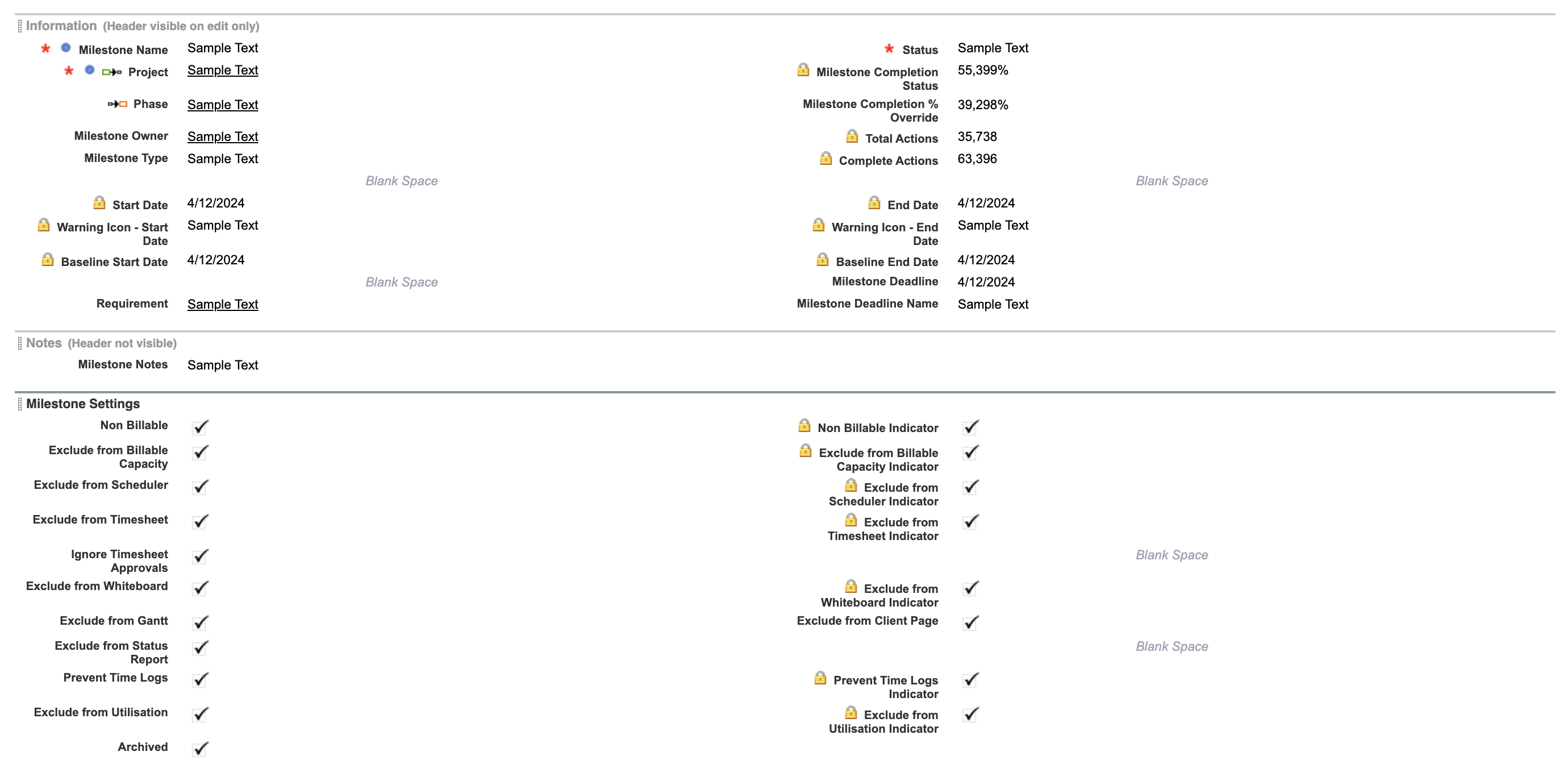Click the blue dot beside Milestone Name
This screenshot has height=764, width=1568.
click(66, 48)
